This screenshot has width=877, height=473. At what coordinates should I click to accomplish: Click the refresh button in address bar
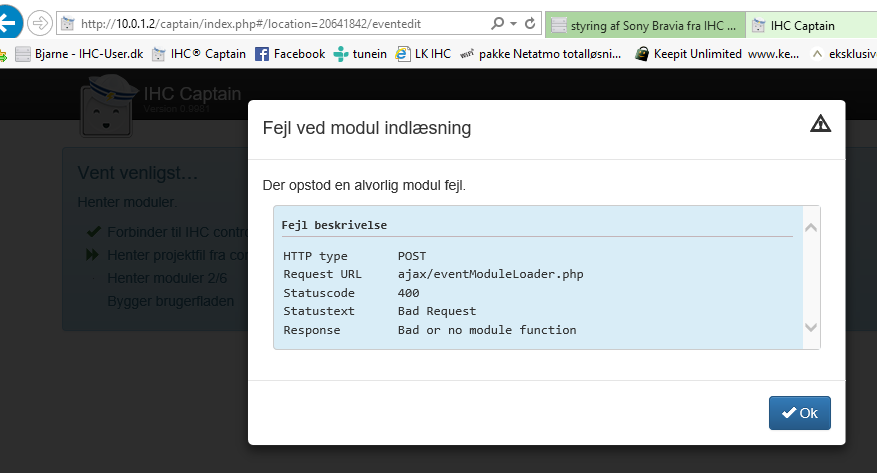coord(532,23)
